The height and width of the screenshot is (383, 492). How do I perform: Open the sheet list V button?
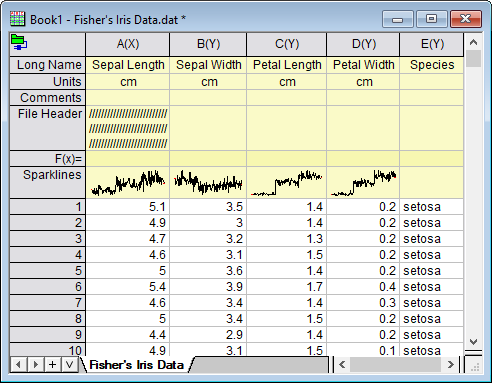point(70,364)
